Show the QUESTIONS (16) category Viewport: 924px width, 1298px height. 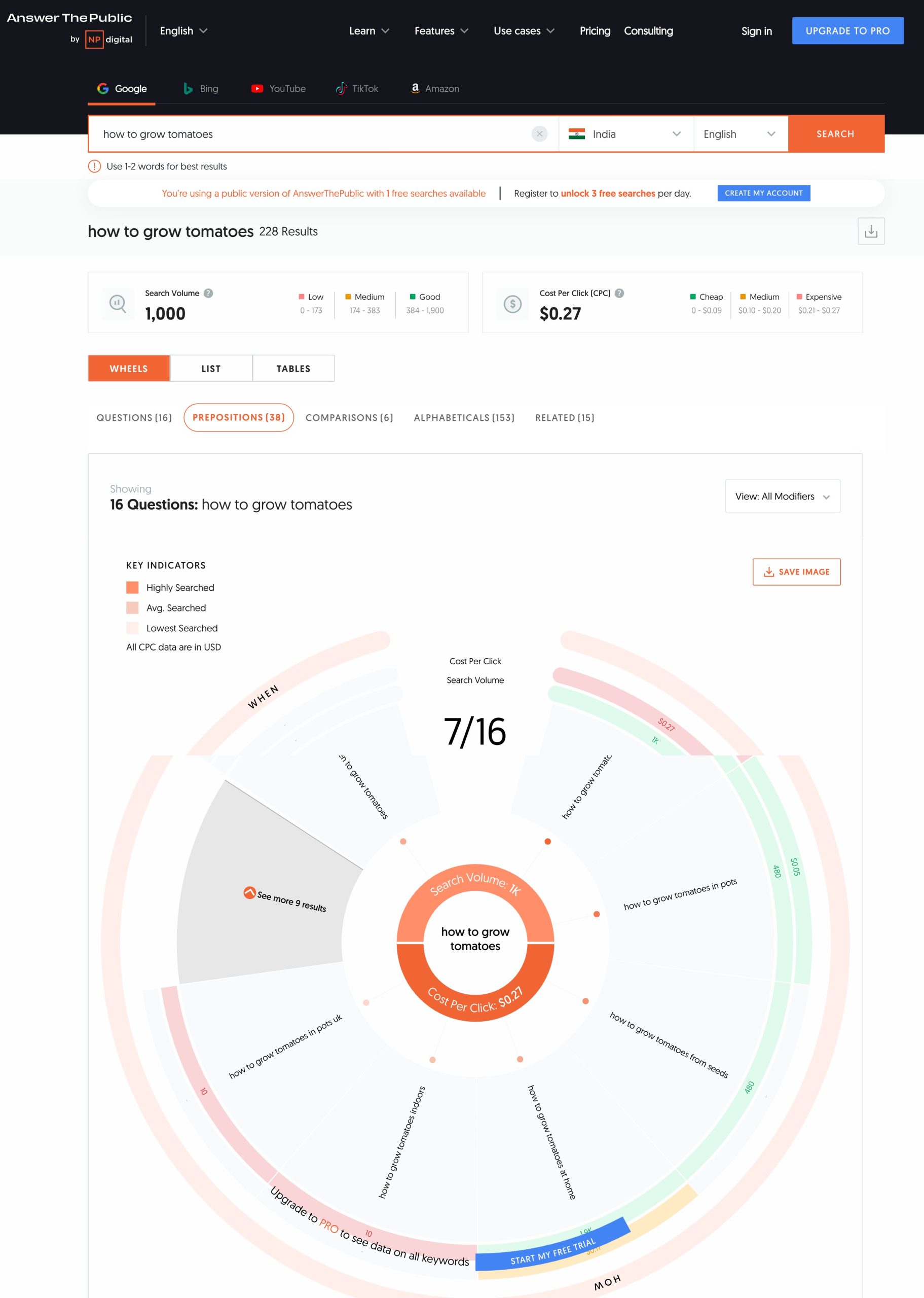click(x=134, y=418)
